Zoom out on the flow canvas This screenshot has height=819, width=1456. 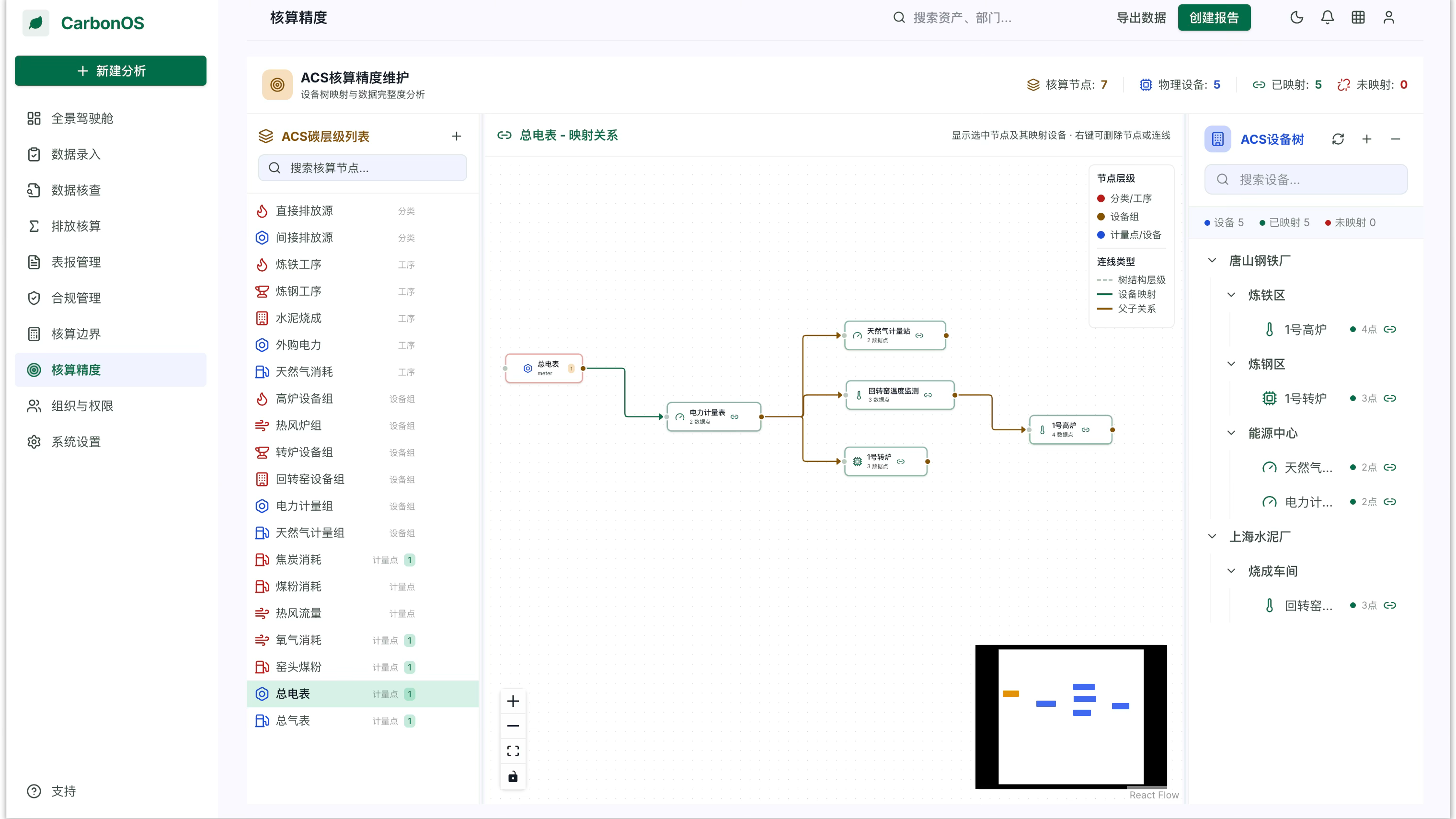pos(513,727)
